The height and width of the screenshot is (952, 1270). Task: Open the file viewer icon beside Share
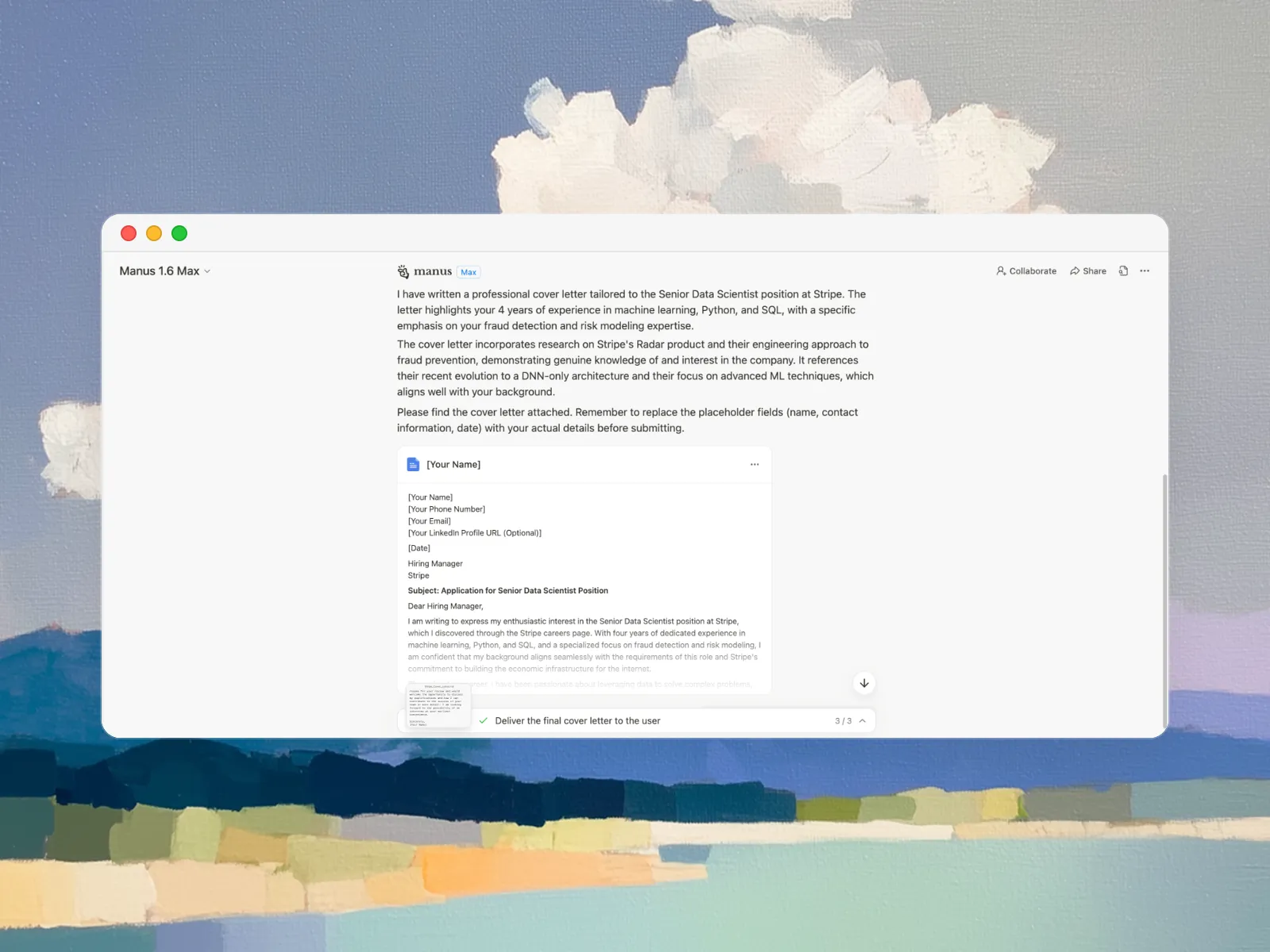(x=1123, y=271)
